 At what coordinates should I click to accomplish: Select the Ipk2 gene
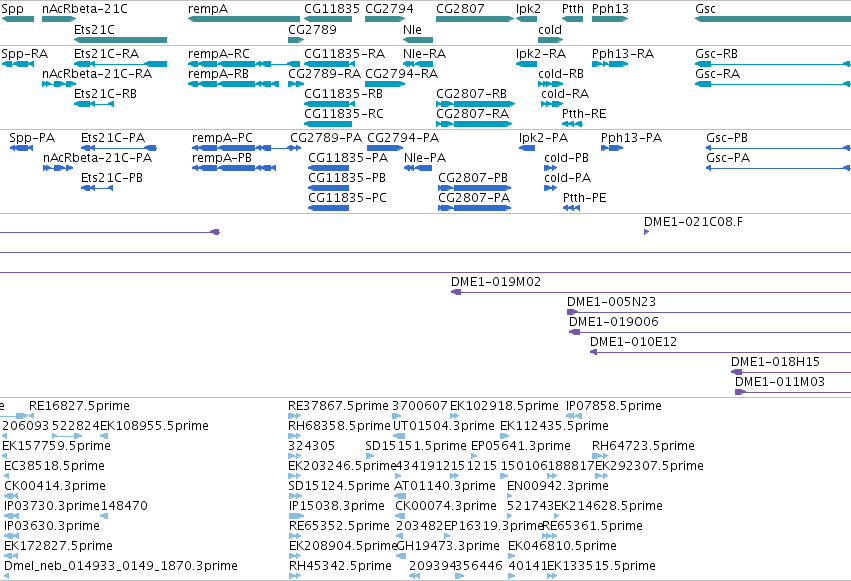526,19
